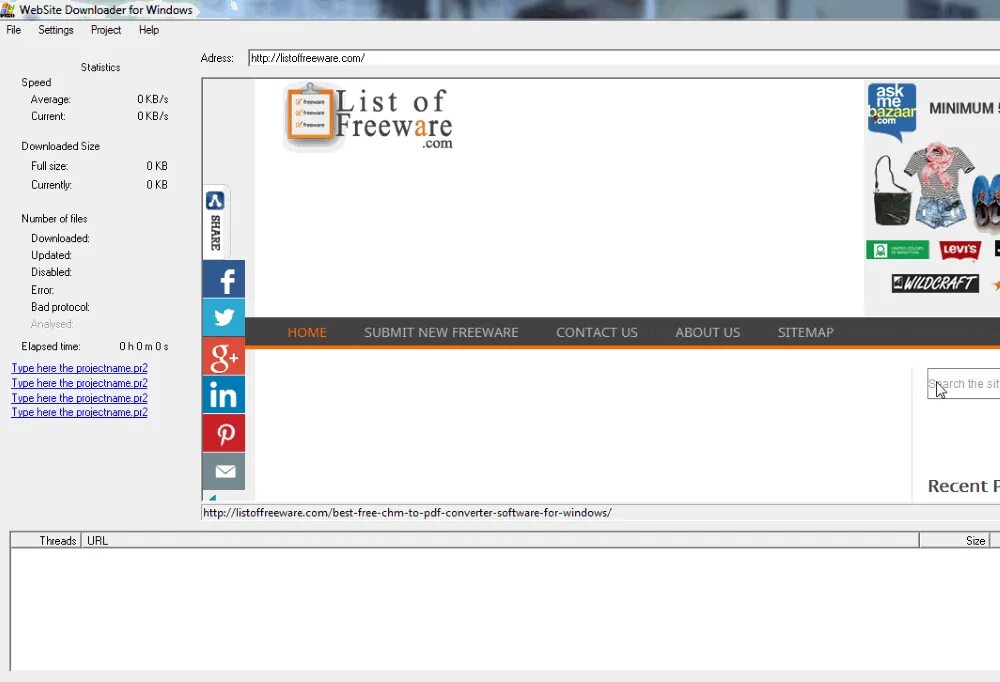1000x682 pixels.
Task: Share page via Pinterest icon
Action: 224,433
